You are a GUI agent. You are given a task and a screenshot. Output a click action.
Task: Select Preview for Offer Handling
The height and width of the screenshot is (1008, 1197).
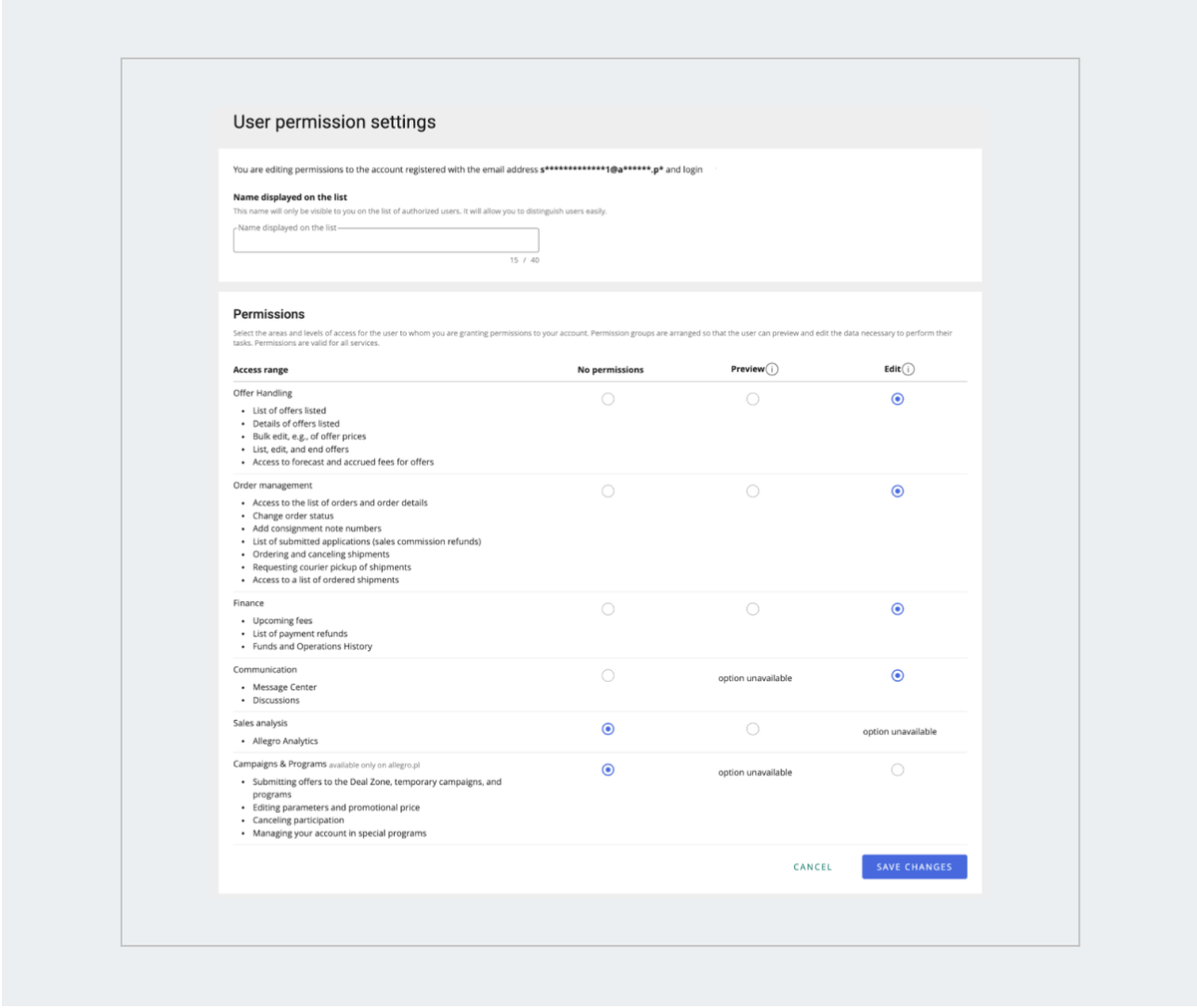coord(752,399)
